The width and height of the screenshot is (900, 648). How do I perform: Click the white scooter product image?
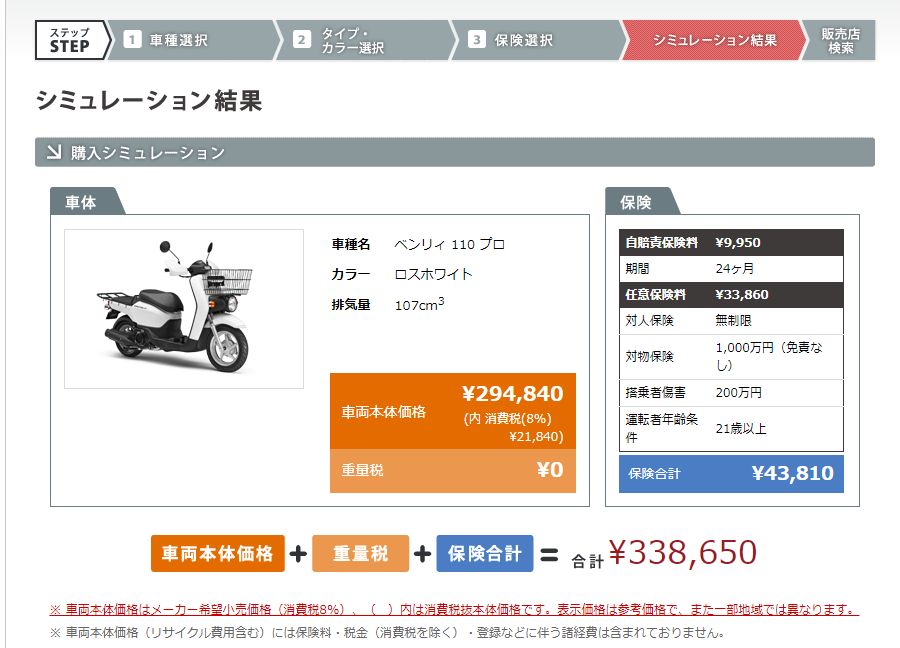click(184, 309)
